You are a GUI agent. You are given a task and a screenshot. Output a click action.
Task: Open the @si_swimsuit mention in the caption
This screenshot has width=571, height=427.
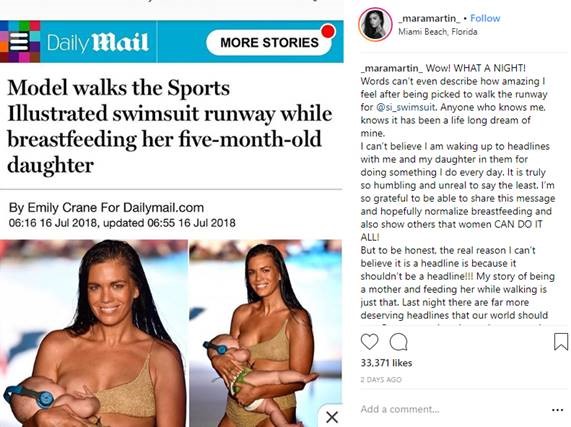tap(405, 107)
